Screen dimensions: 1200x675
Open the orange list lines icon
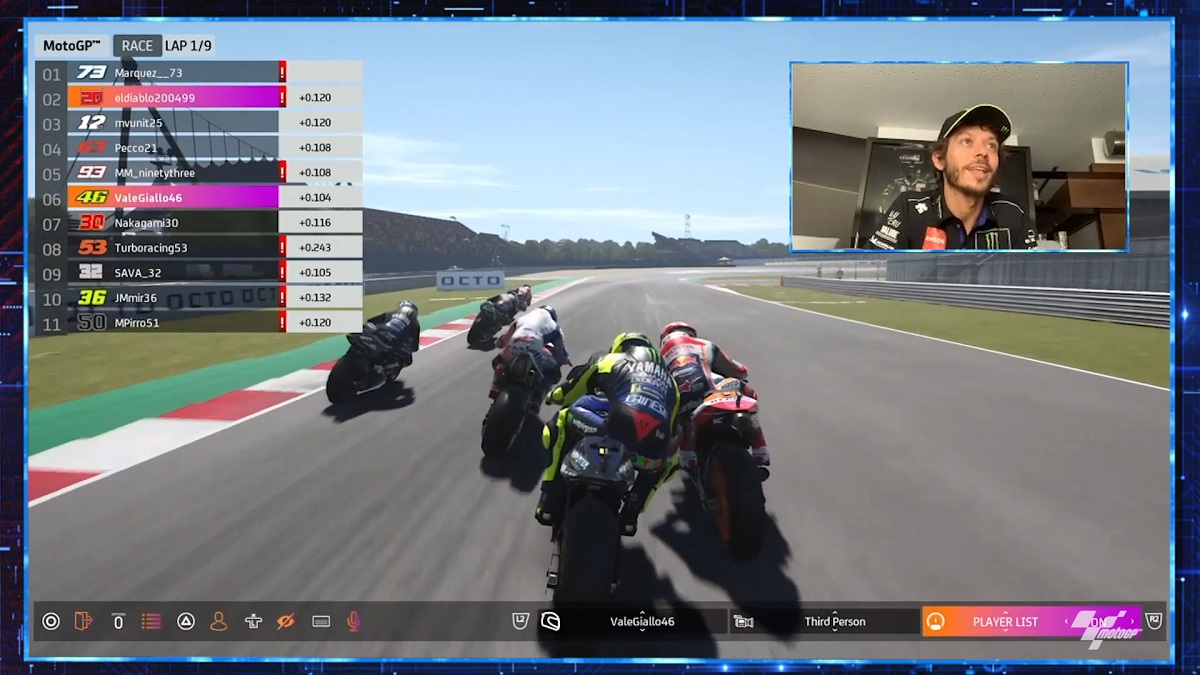[x=151, y=621]
